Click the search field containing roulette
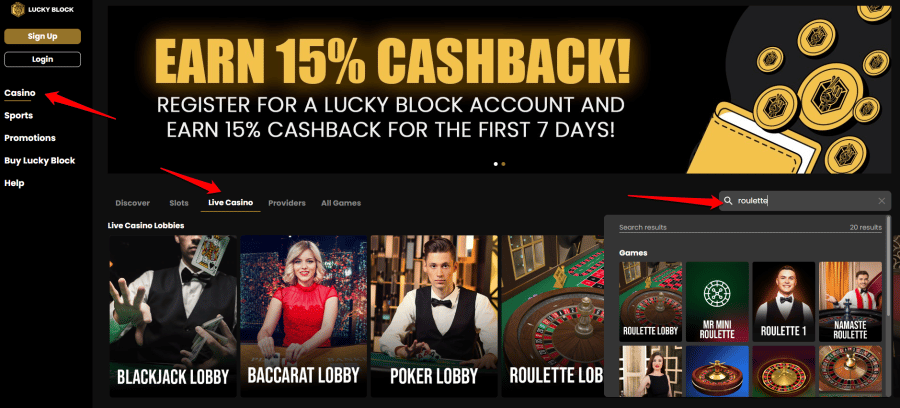This screenshot has height=408, width=900. click(x=805, y=201)
